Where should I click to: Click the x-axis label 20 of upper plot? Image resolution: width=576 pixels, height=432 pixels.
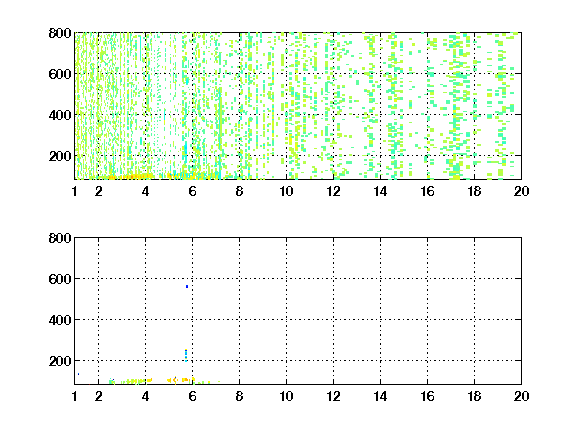521,191
